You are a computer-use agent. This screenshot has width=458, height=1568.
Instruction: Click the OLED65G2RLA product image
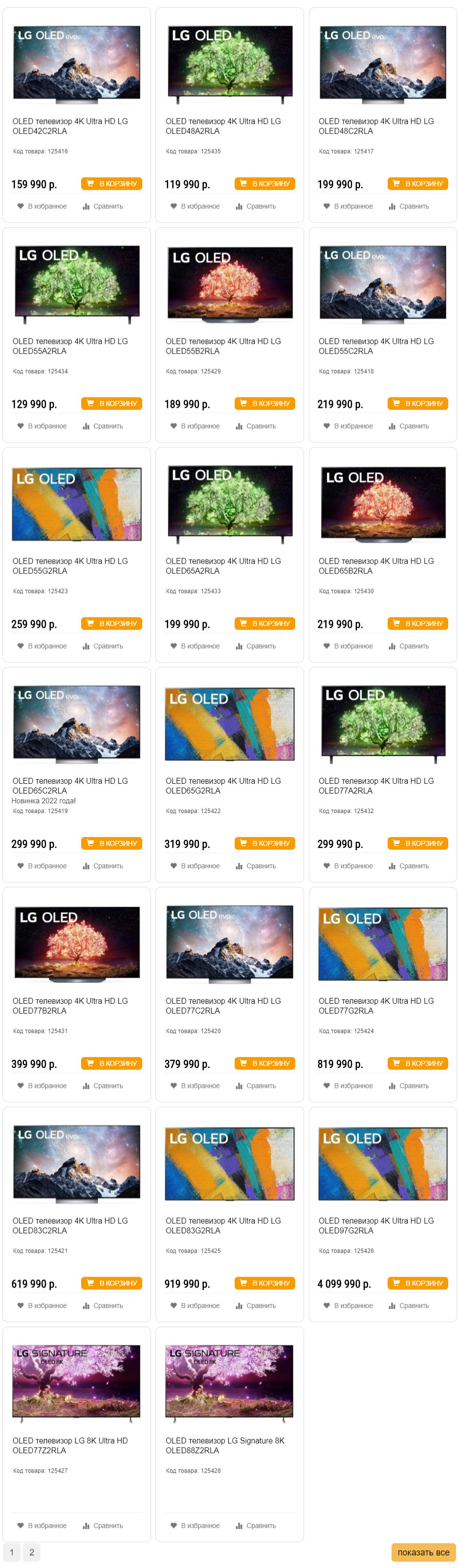tap(229, 724)
